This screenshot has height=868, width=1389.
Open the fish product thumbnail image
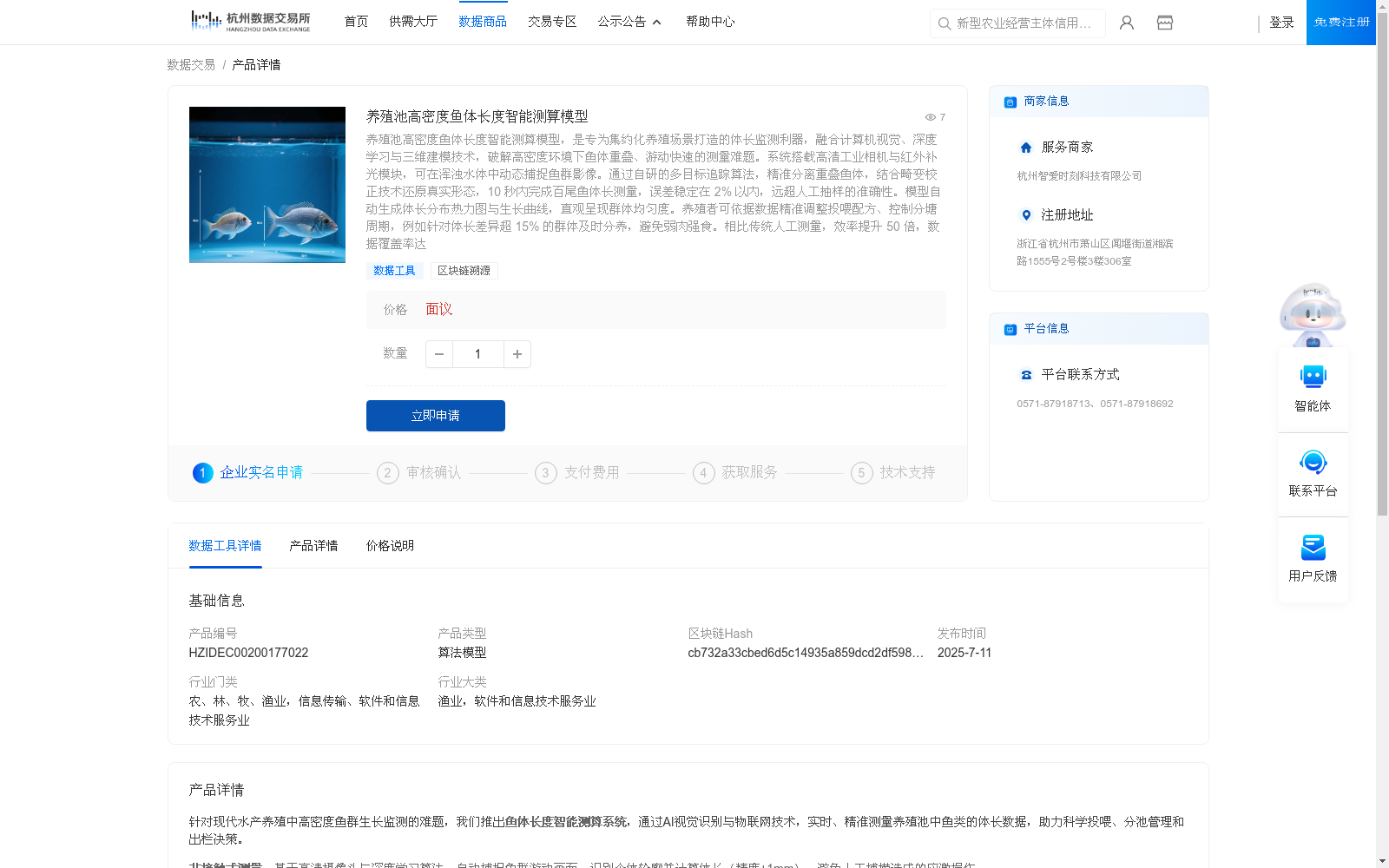click(x=267, y=185)
